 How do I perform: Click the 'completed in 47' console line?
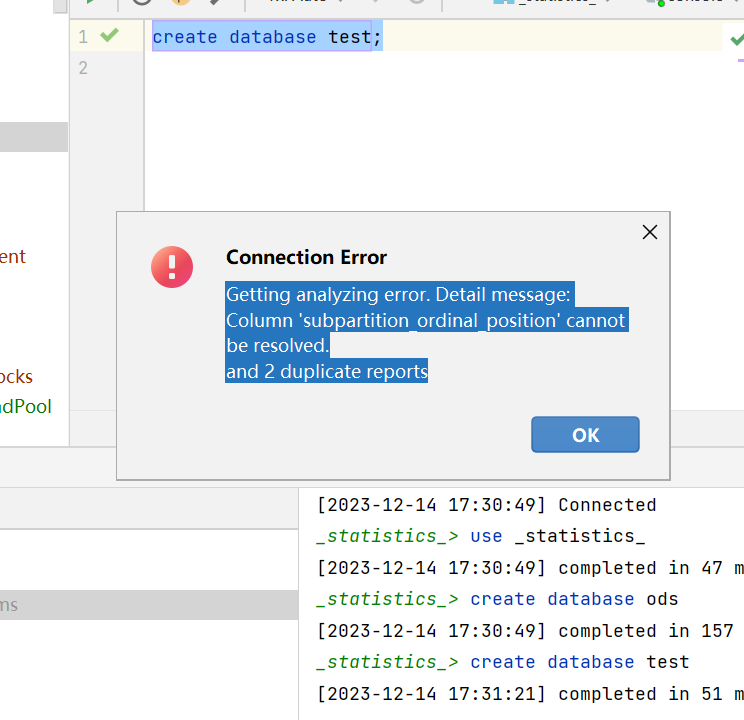click(530, 568)
